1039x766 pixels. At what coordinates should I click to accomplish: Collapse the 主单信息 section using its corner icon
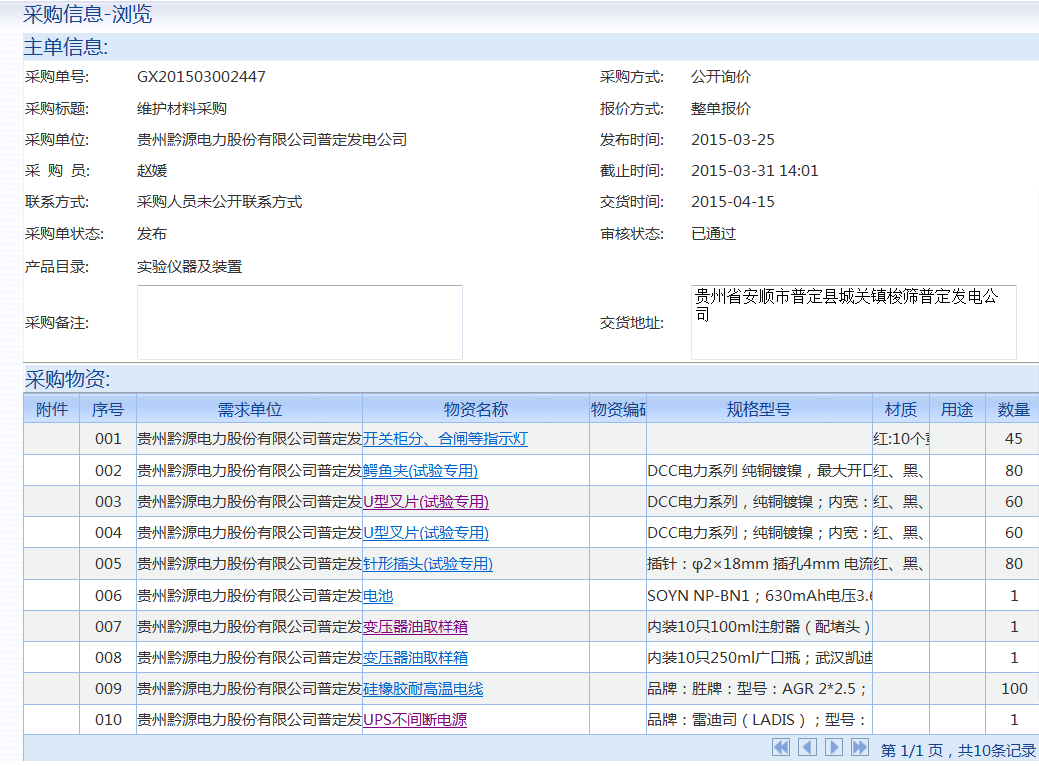[1029, 45]
